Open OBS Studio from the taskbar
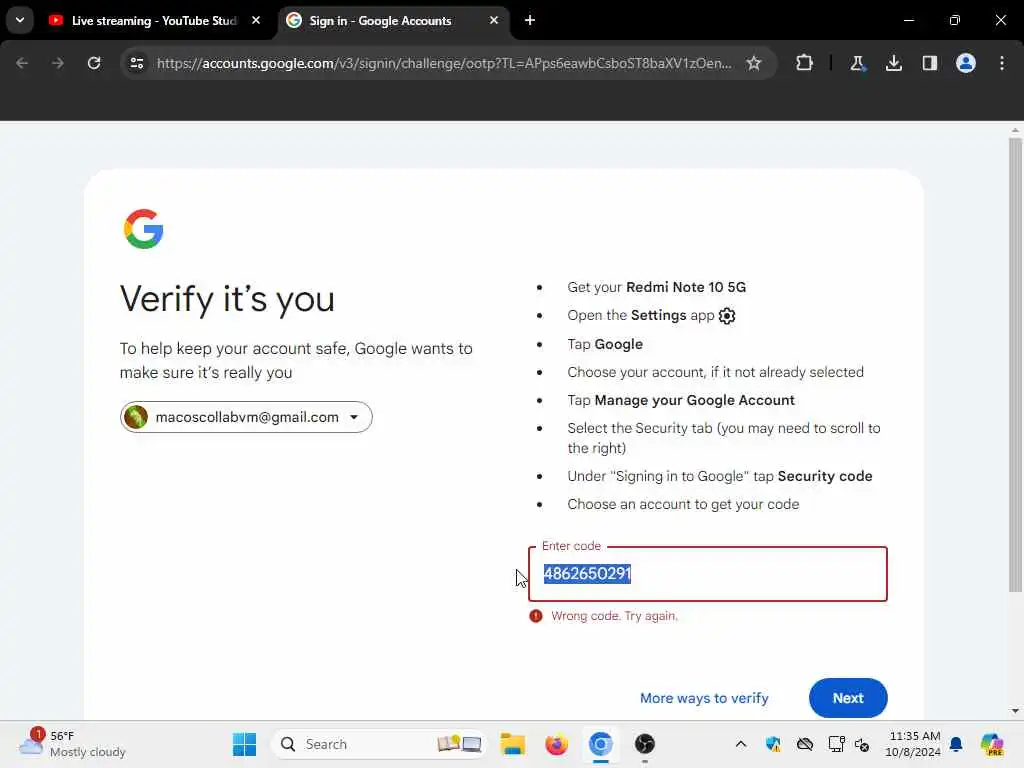 pyautogui.click(x=645, y=744)
